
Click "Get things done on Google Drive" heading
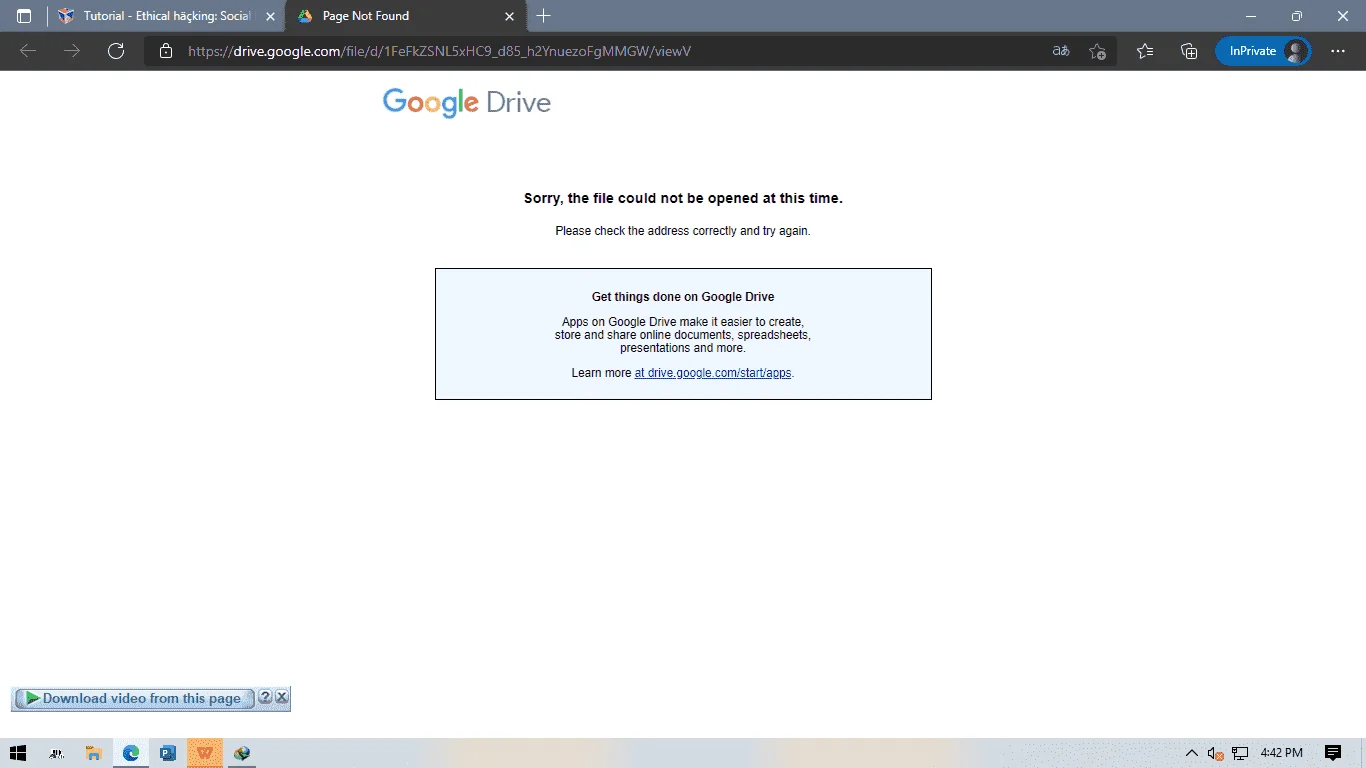coord(683,297)
